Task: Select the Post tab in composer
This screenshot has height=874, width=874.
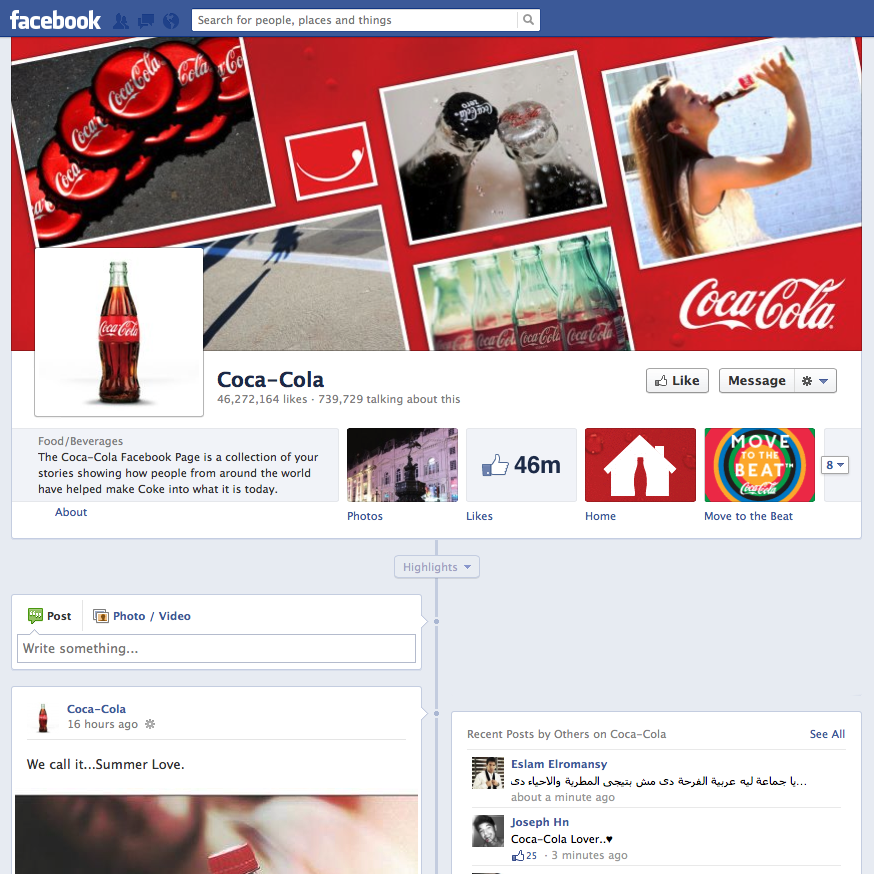Action: 50,616
